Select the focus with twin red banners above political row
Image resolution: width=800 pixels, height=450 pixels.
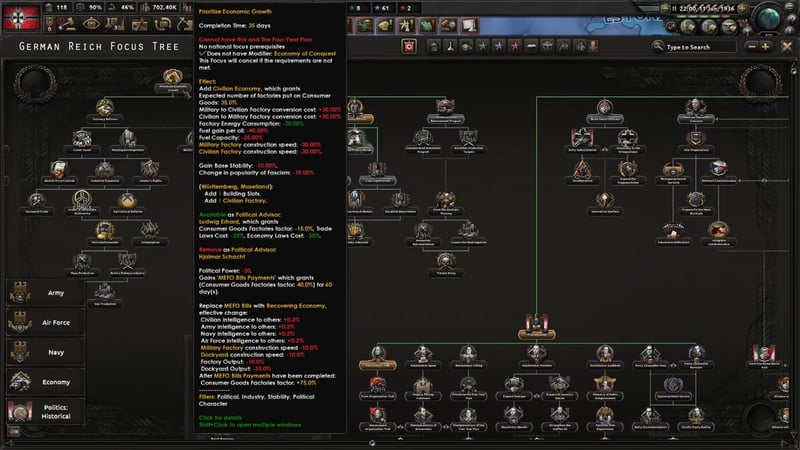[x=536, y=327]
